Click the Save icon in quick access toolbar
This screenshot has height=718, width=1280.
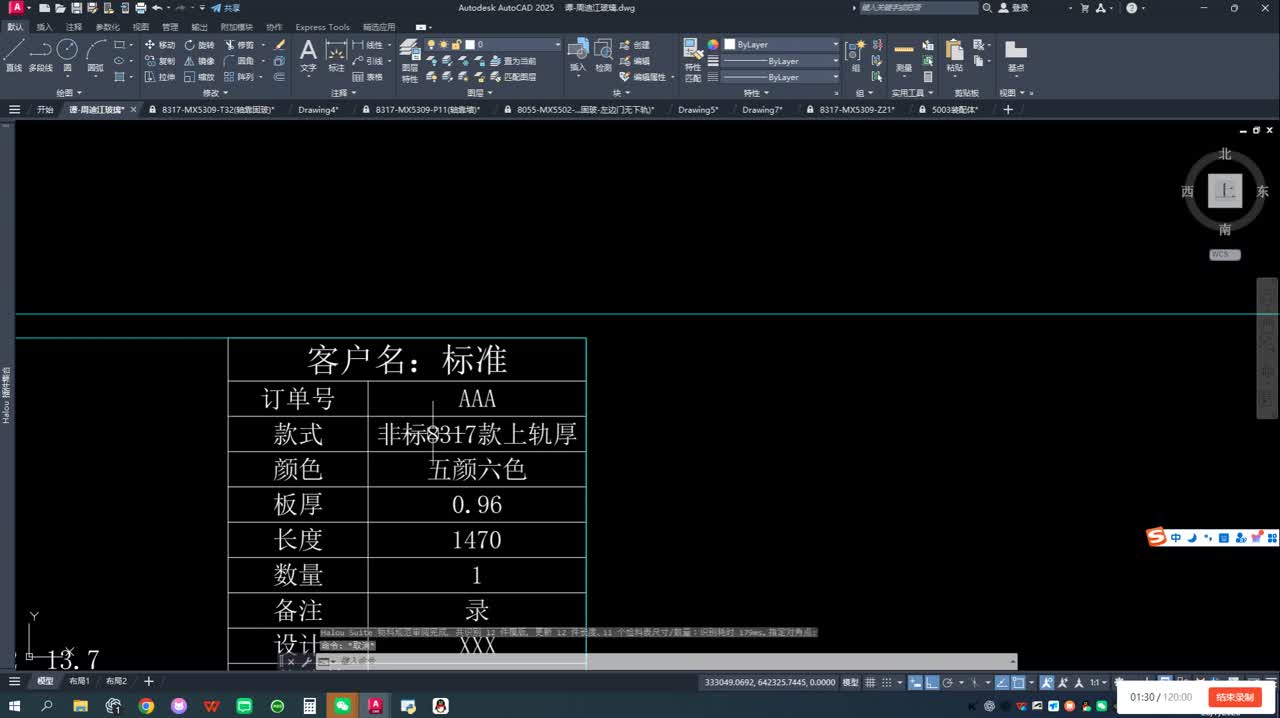tap(77, 8)
